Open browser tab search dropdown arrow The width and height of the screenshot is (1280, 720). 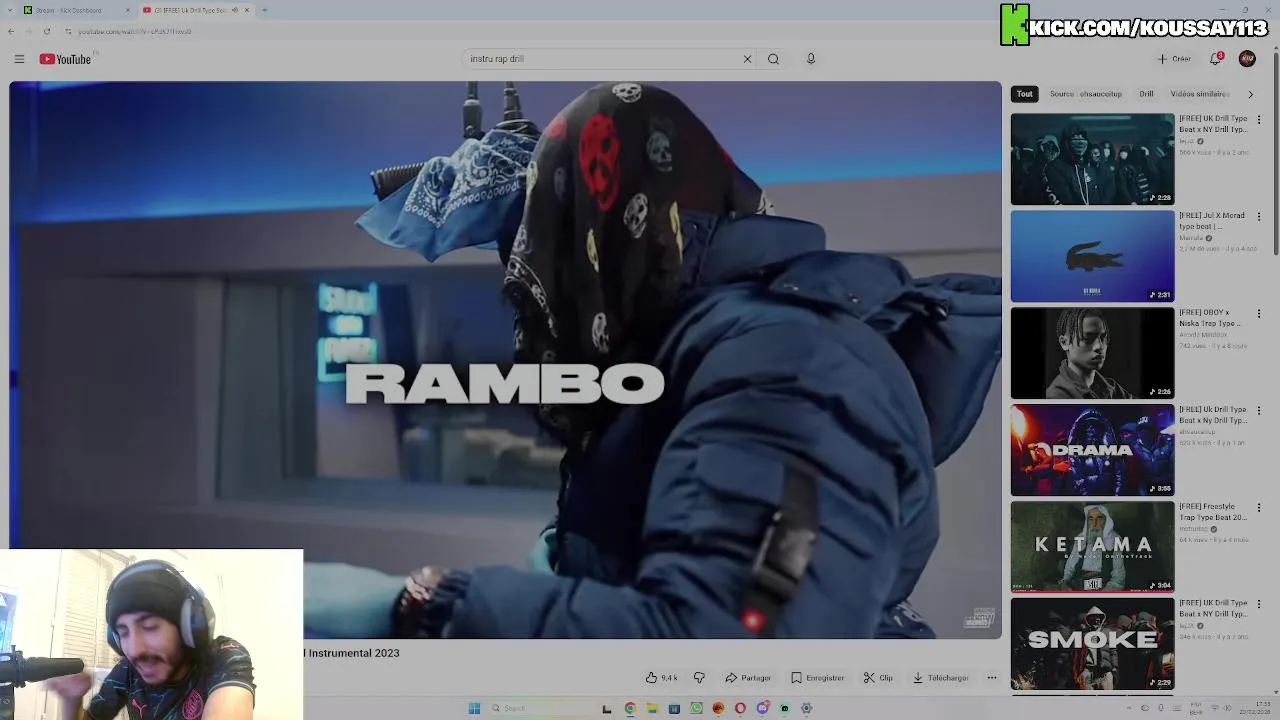[x=11, y=10]
